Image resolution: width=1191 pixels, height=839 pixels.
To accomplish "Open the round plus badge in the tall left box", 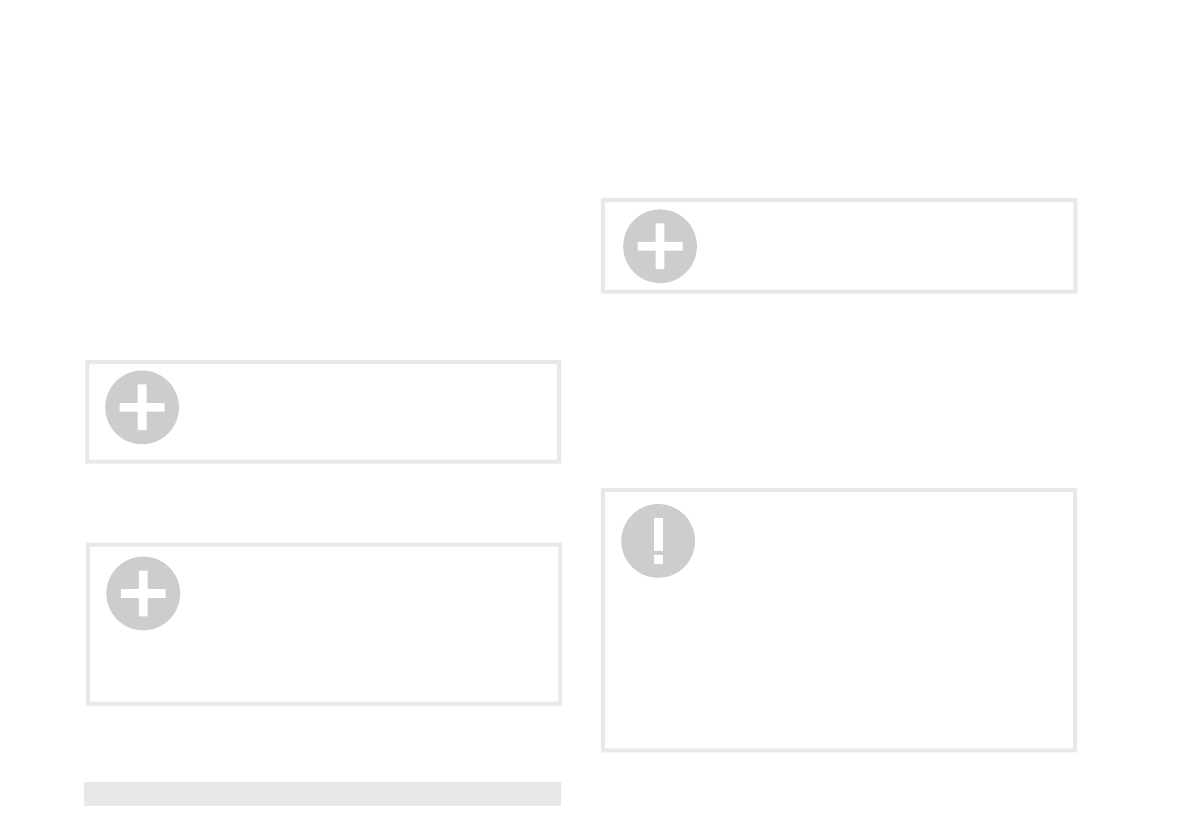I will pos(143,593).
